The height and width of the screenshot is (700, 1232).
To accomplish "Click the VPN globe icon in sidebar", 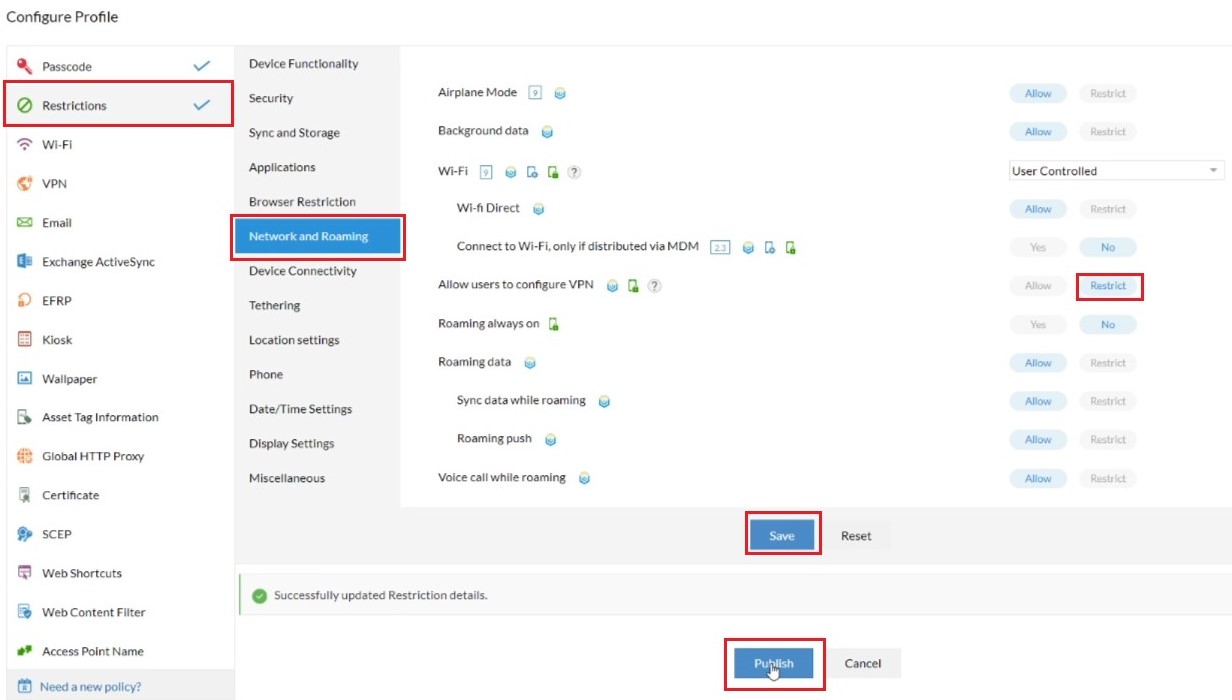I will (x=25, y=184).
